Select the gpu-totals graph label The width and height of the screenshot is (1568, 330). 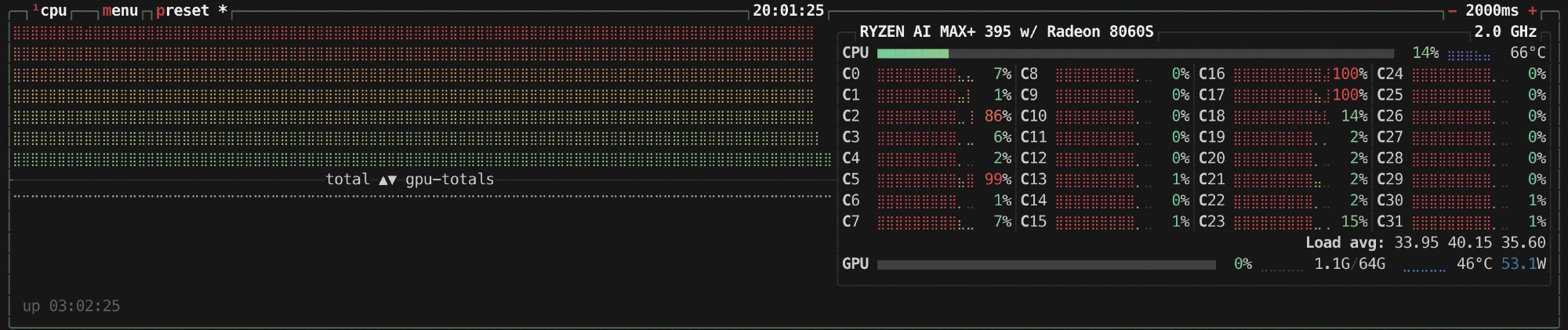(450, 180)
